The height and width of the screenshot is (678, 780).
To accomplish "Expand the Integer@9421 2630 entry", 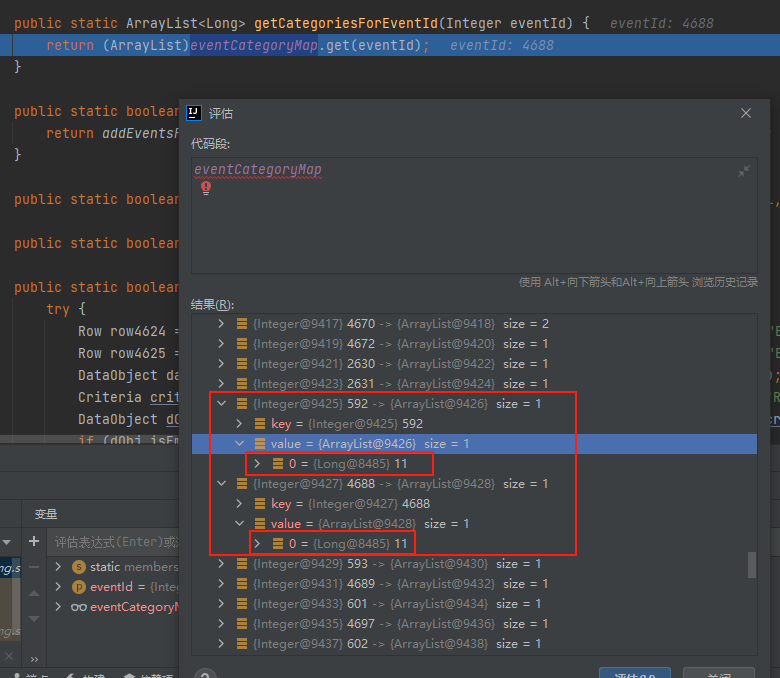I will [x=221, y=364].
